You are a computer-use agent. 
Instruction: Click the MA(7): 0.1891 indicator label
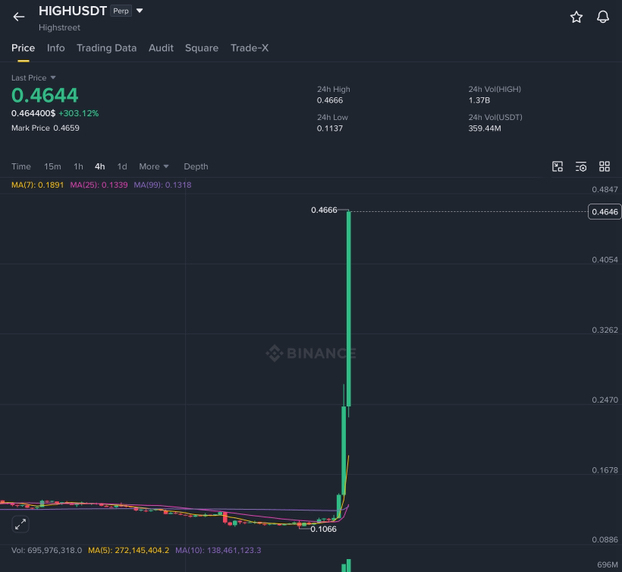37,185
